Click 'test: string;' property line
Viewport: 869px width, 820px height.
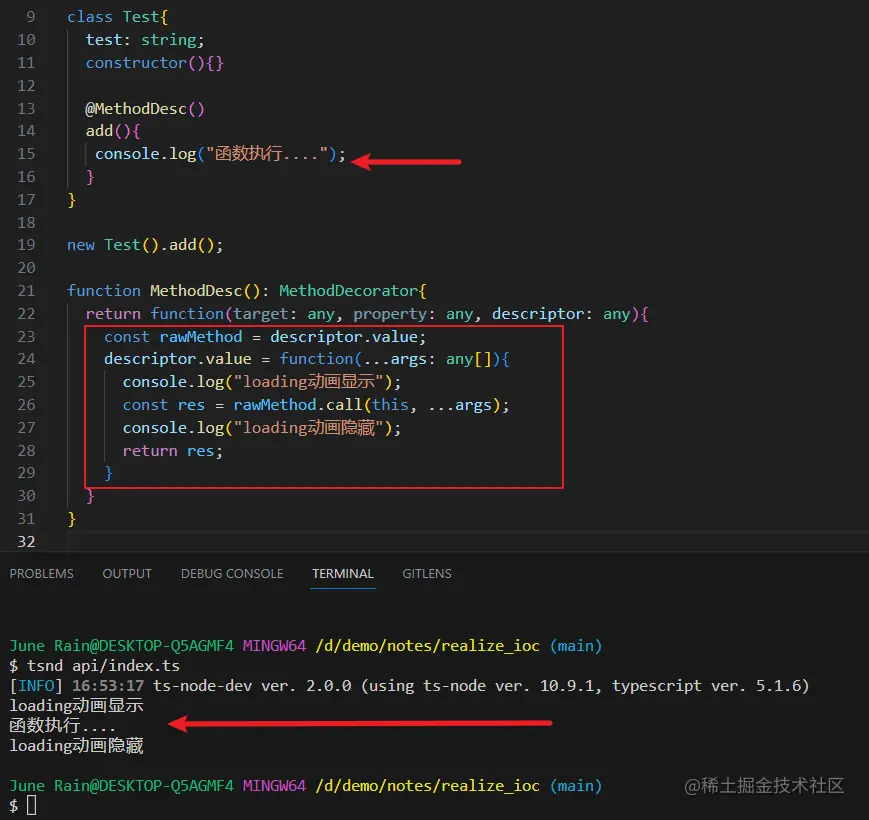pos(145,40)
